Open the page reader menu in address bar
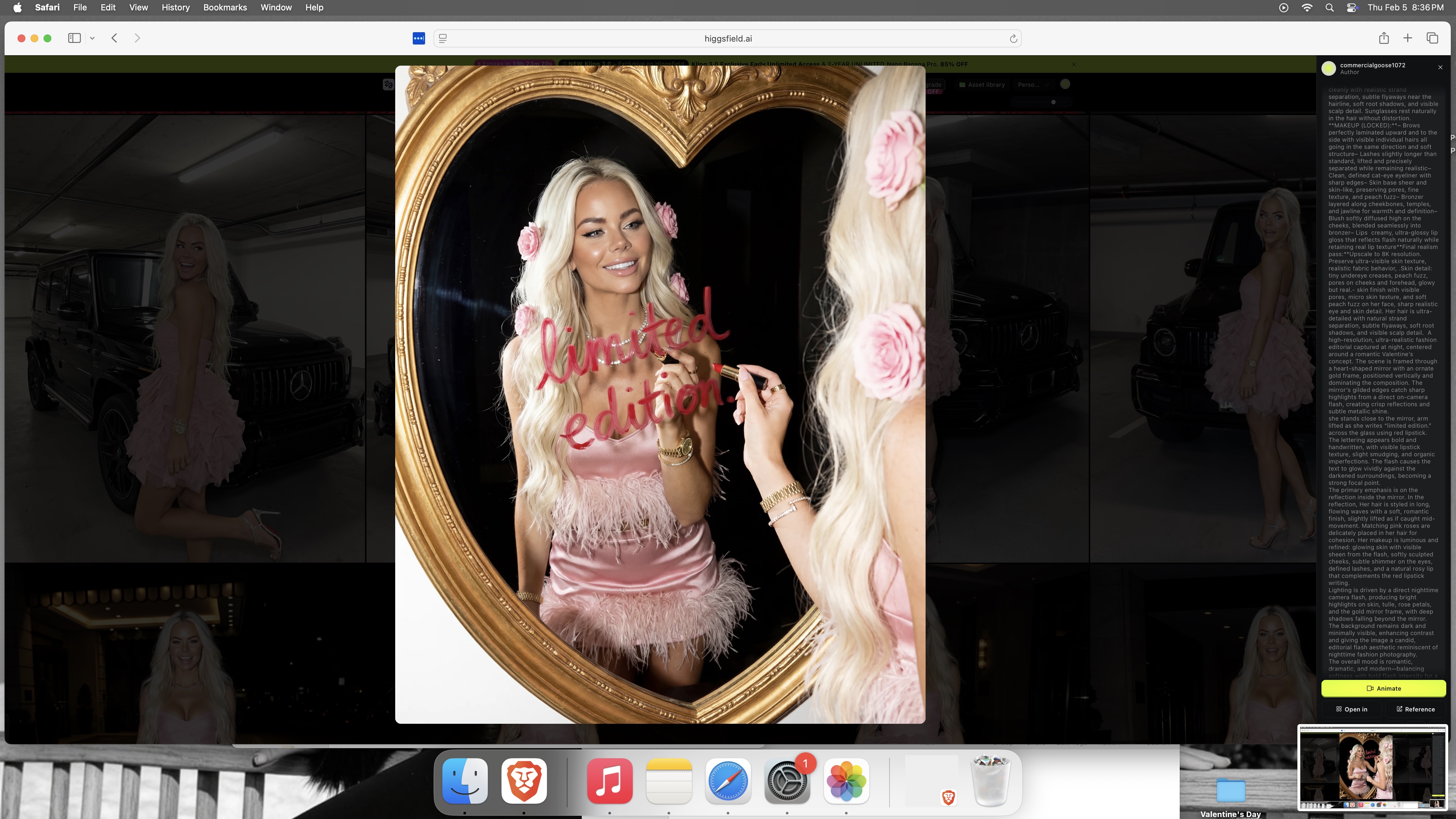The width and height of the screenshot is (1456, 819). click(x=443, y=38)
